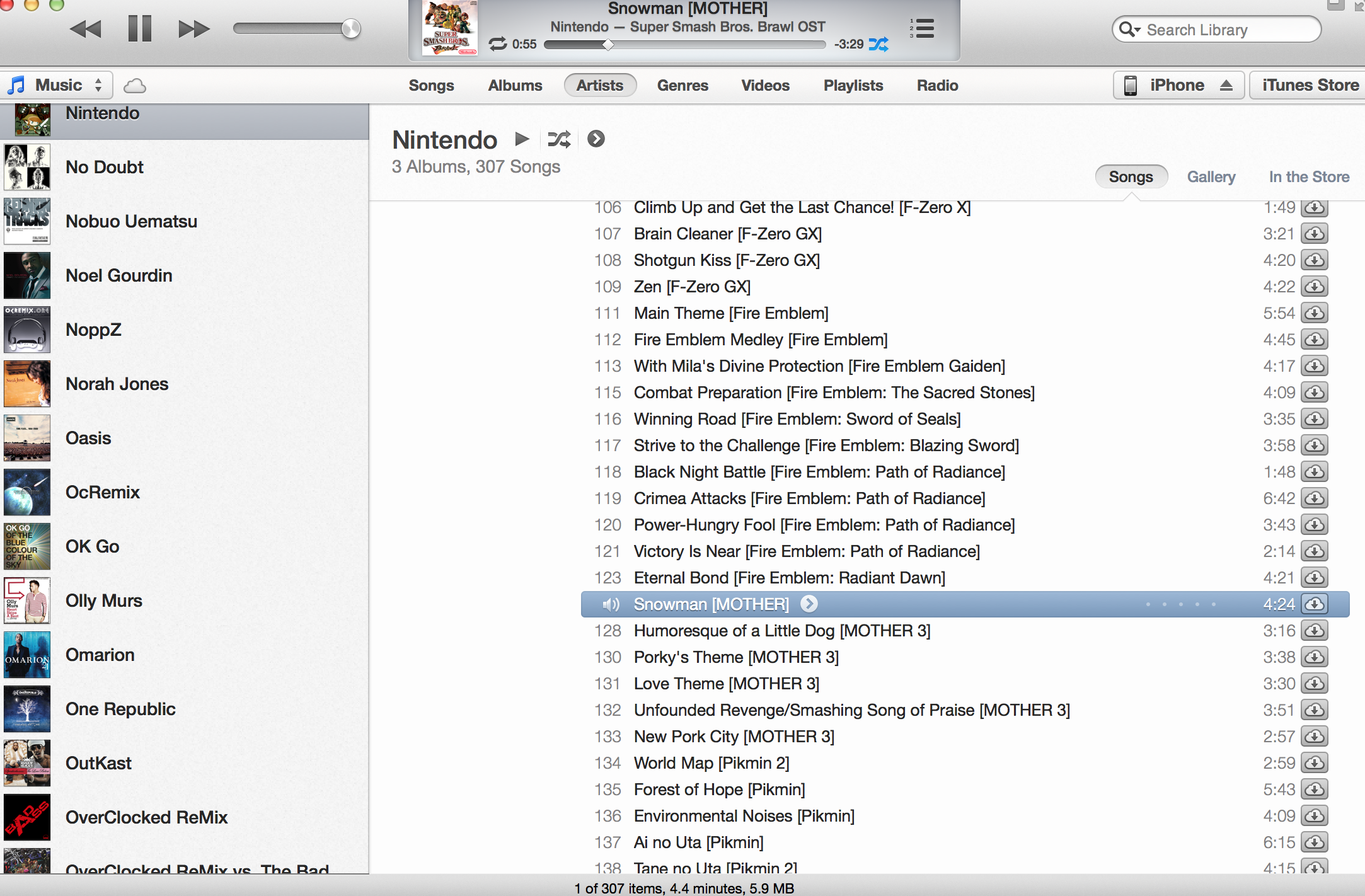Shuffle Nintendo songs using header shuffle icon
Viewport: 1365px width, 896px height.
point(559,139)
